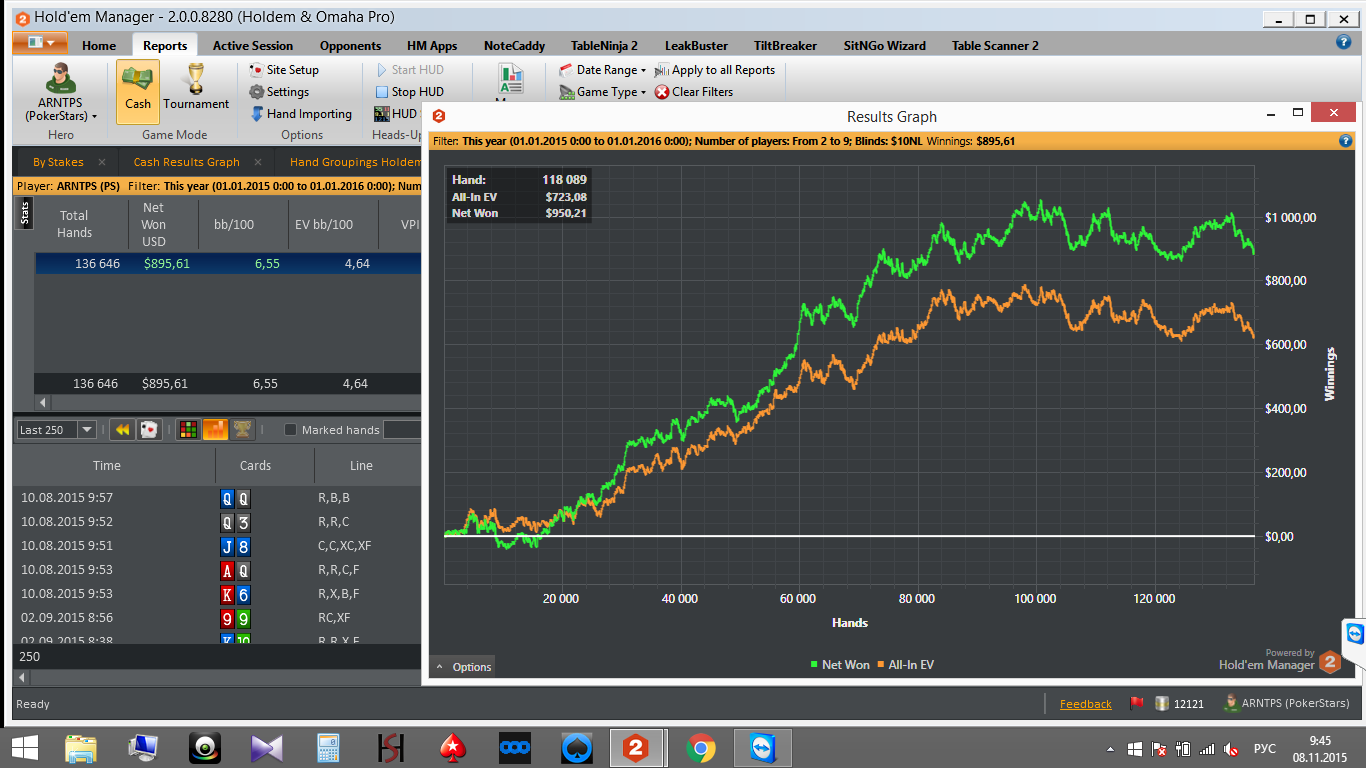Sort hands by the Cards column header
This screenshot has height=768, width=1366.
coord(255,465)
